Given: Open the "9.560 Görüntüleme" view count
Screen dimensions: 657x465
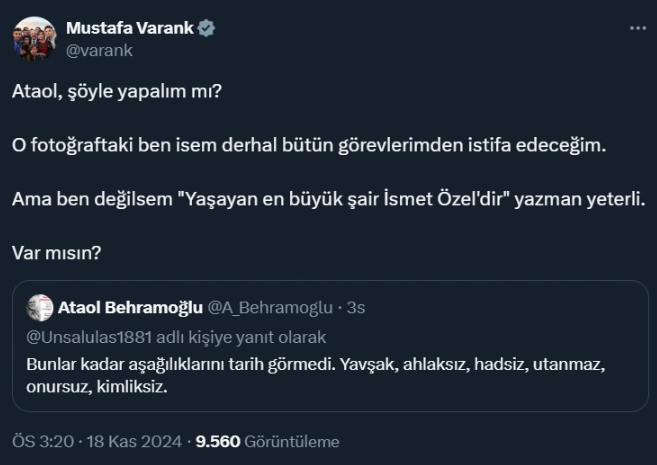Looking at the screenshot, I should [268, 441].
